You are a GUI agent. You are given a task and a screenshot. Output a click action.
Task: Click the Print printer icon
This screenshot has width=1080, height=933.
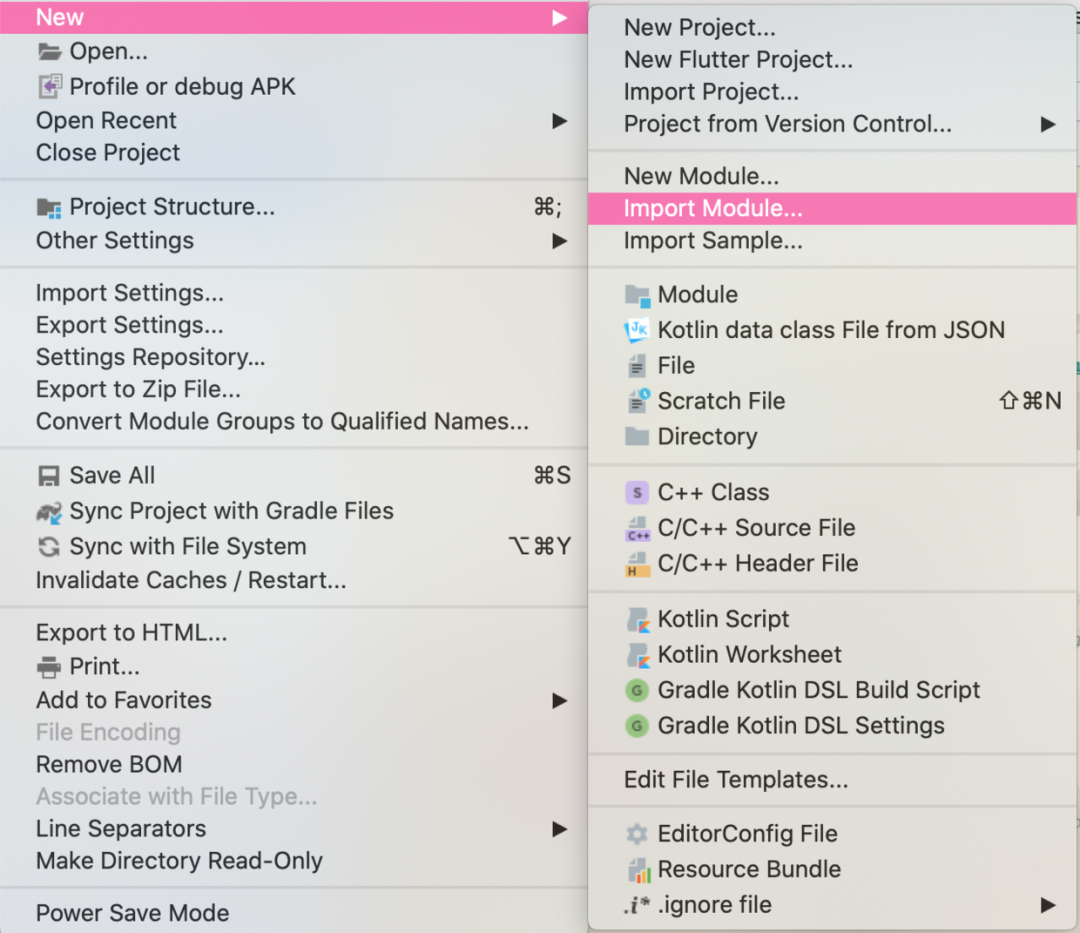[49, 667]
